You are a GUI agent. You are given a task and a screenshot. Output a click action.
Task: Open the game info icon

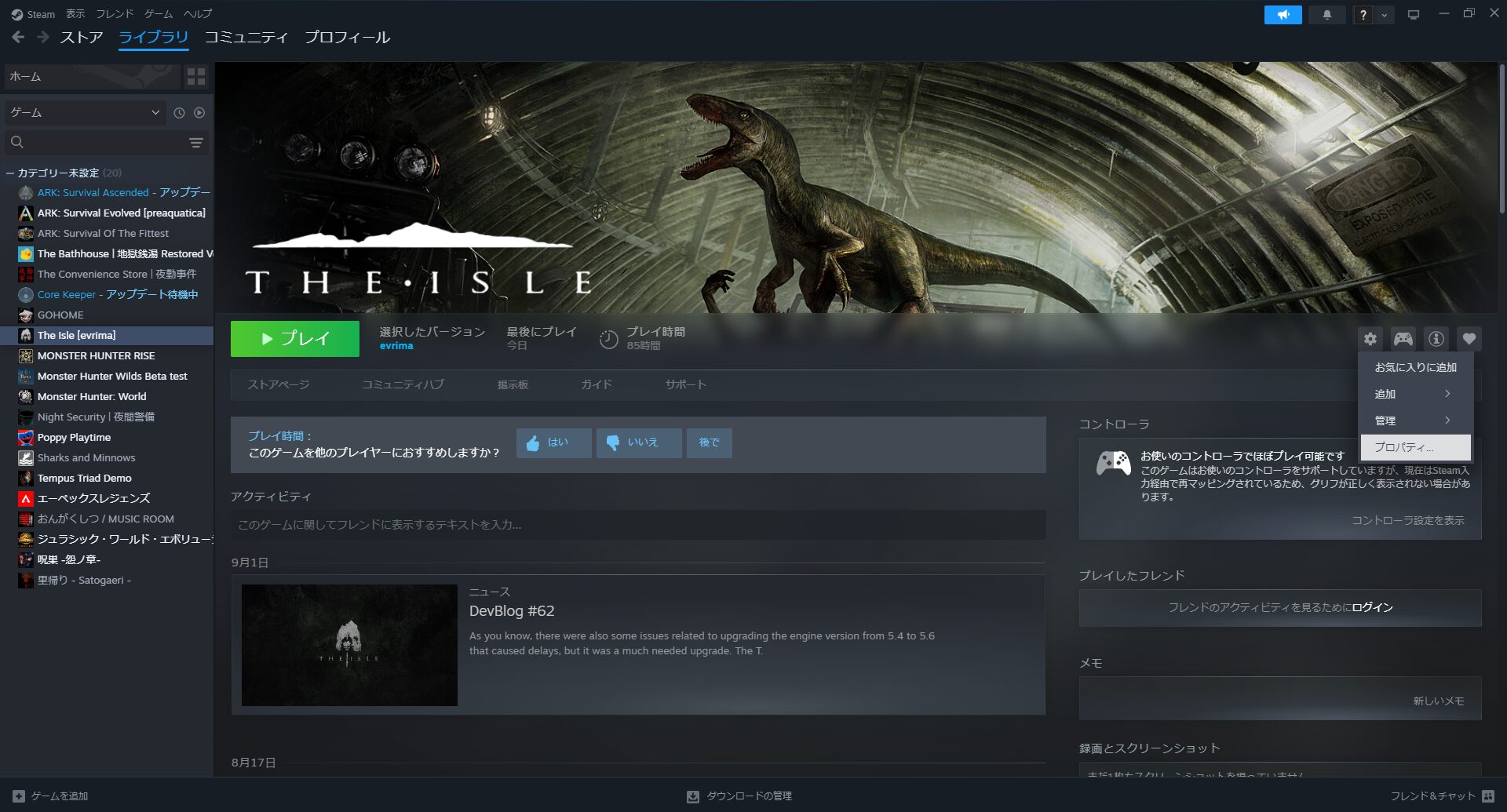pyautogui.click(x=1436, y=339)
